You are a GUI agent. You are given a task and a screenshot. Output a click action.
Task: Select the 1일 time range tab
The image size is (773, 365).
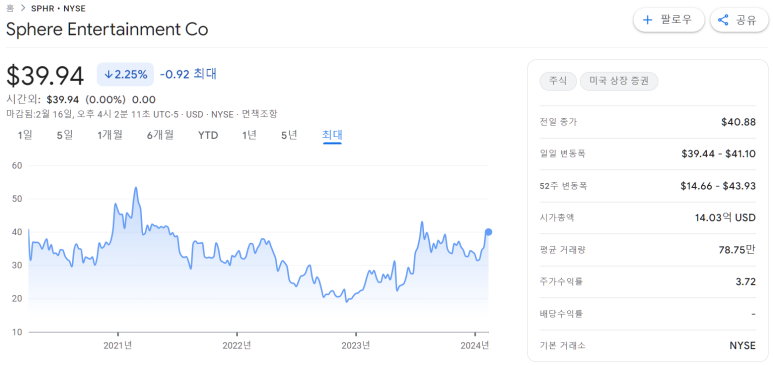tap(25, 135)
